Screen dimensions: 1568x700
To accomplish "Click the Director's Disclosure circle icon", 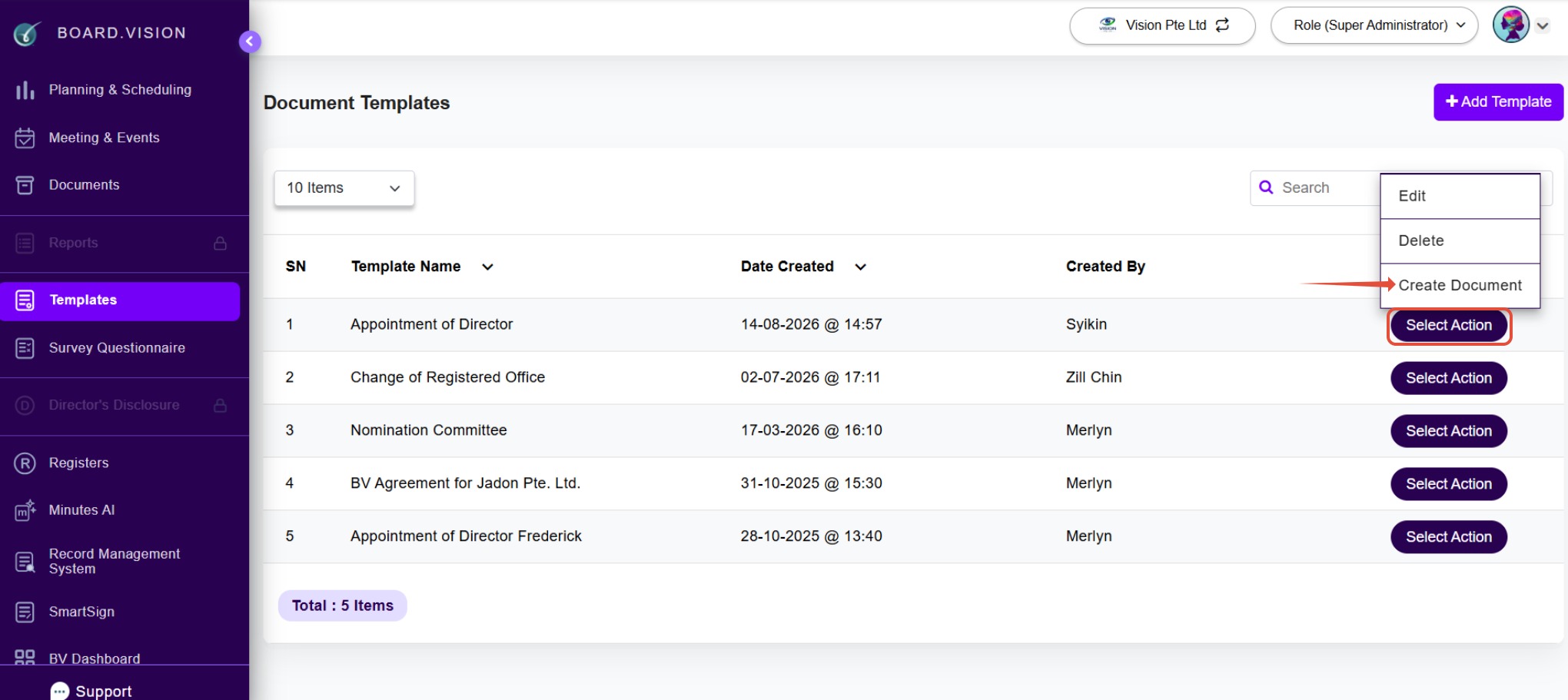I will pos(25,405).
